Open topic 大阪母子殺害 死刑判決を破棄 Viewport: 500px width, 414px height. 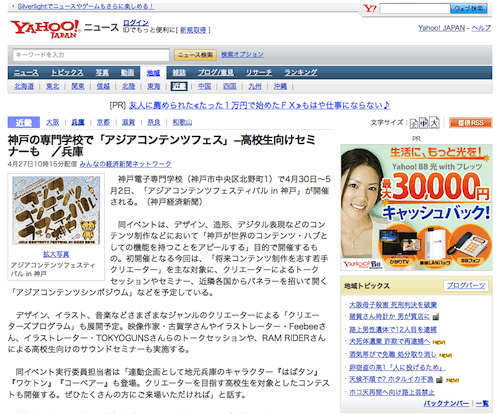pyautogui.click(x=393, y=305)
